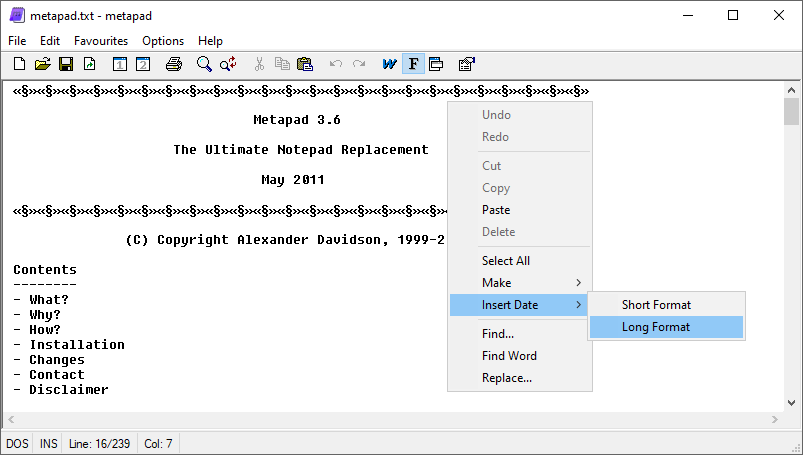The width and height of the screenshot is (803, 455).
Task: Click 'Col: 7' in status bar
Action: pyautogui.click(x=158, y=444)
